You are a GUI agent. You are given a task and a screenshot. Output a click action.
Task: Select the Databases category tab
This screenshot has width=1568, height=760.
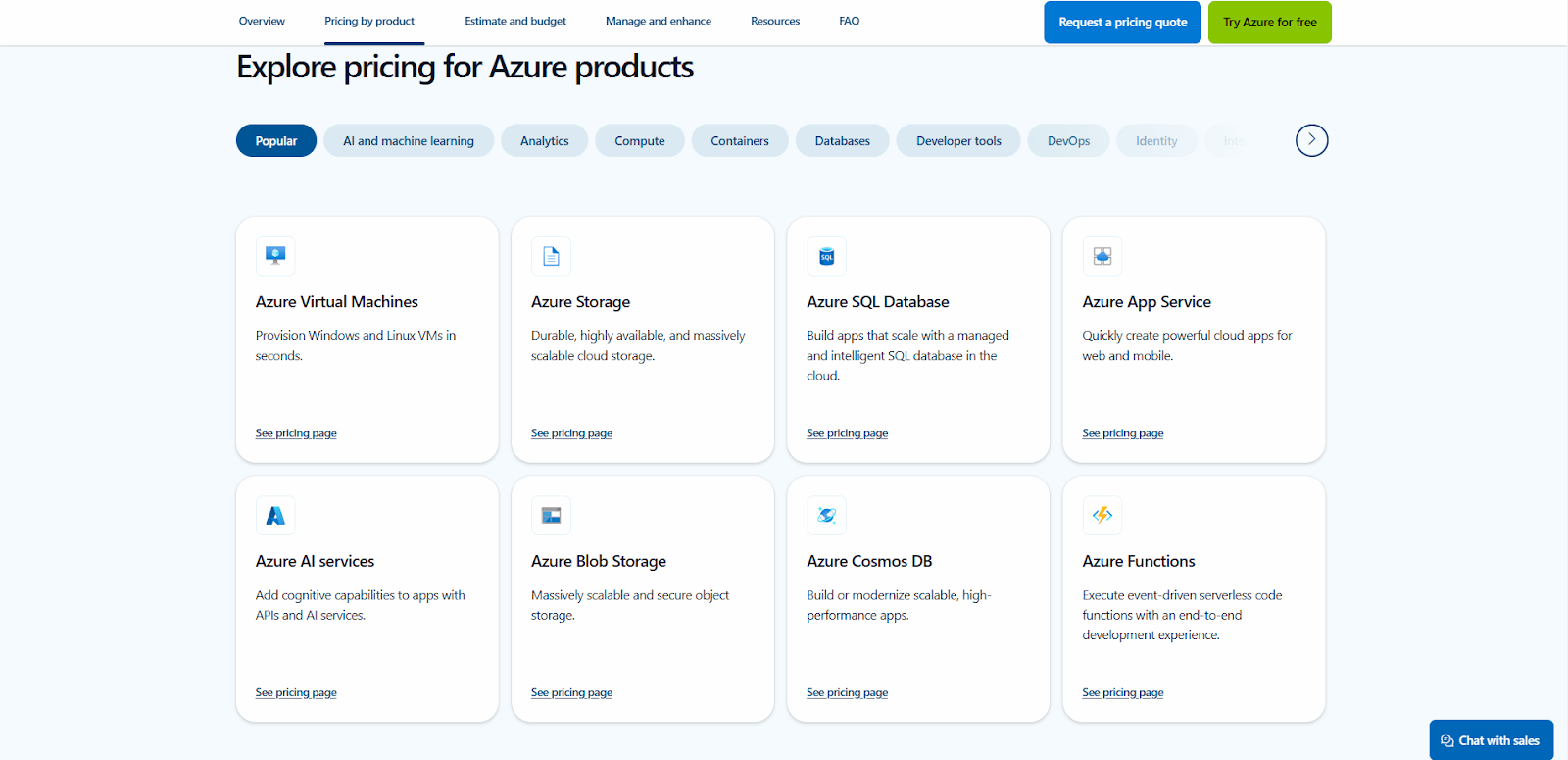[843, 140]
